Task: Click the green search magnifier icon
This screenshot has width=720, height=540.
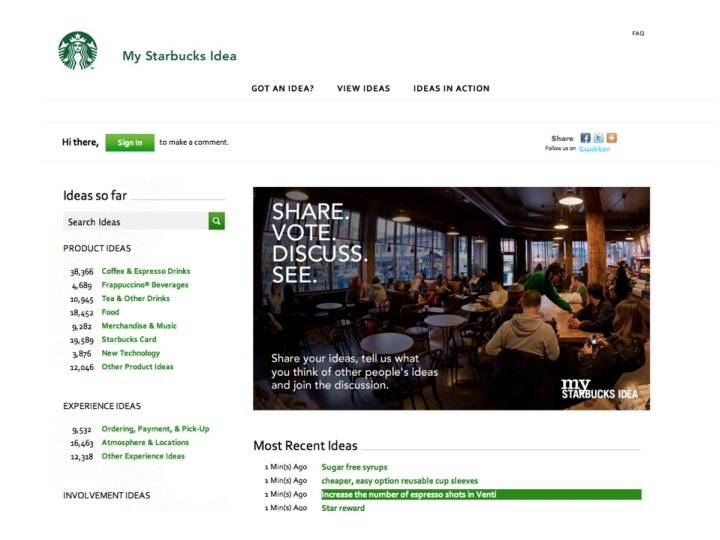Action: coord(217,221)
